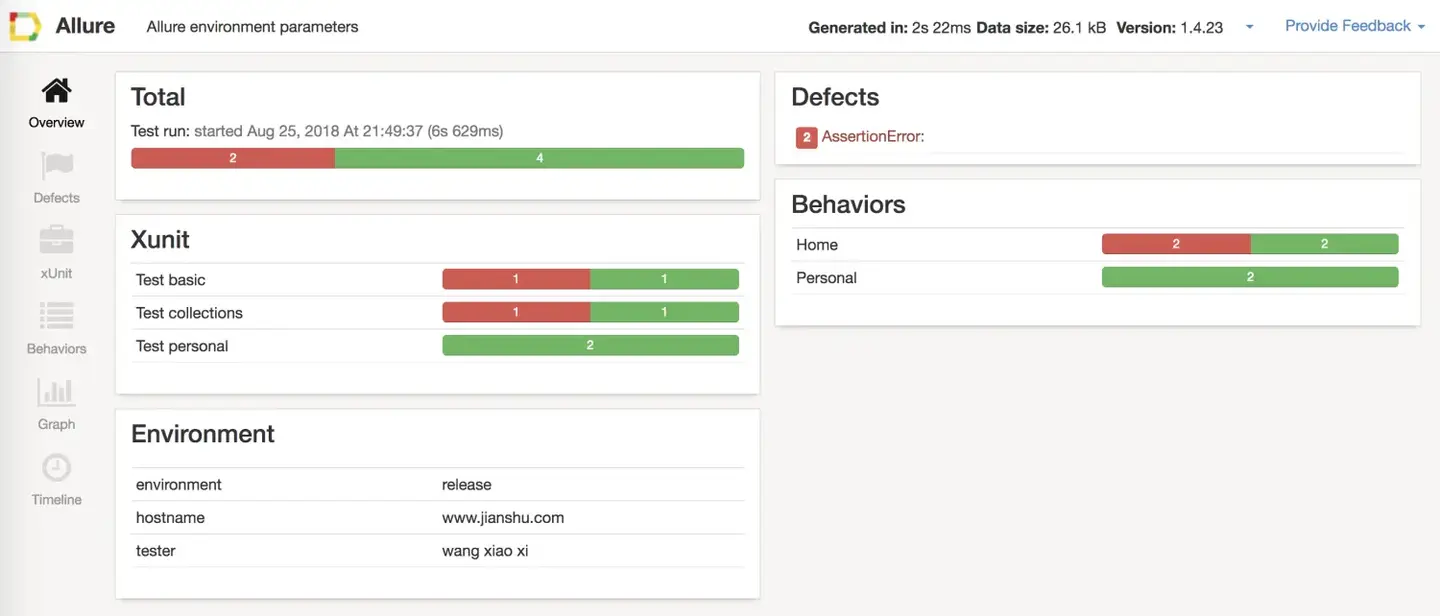The height and width of the screenshot is (616, 1440).
Task: Expand the version dropdown caret
Action: (x=1249, y=27)
